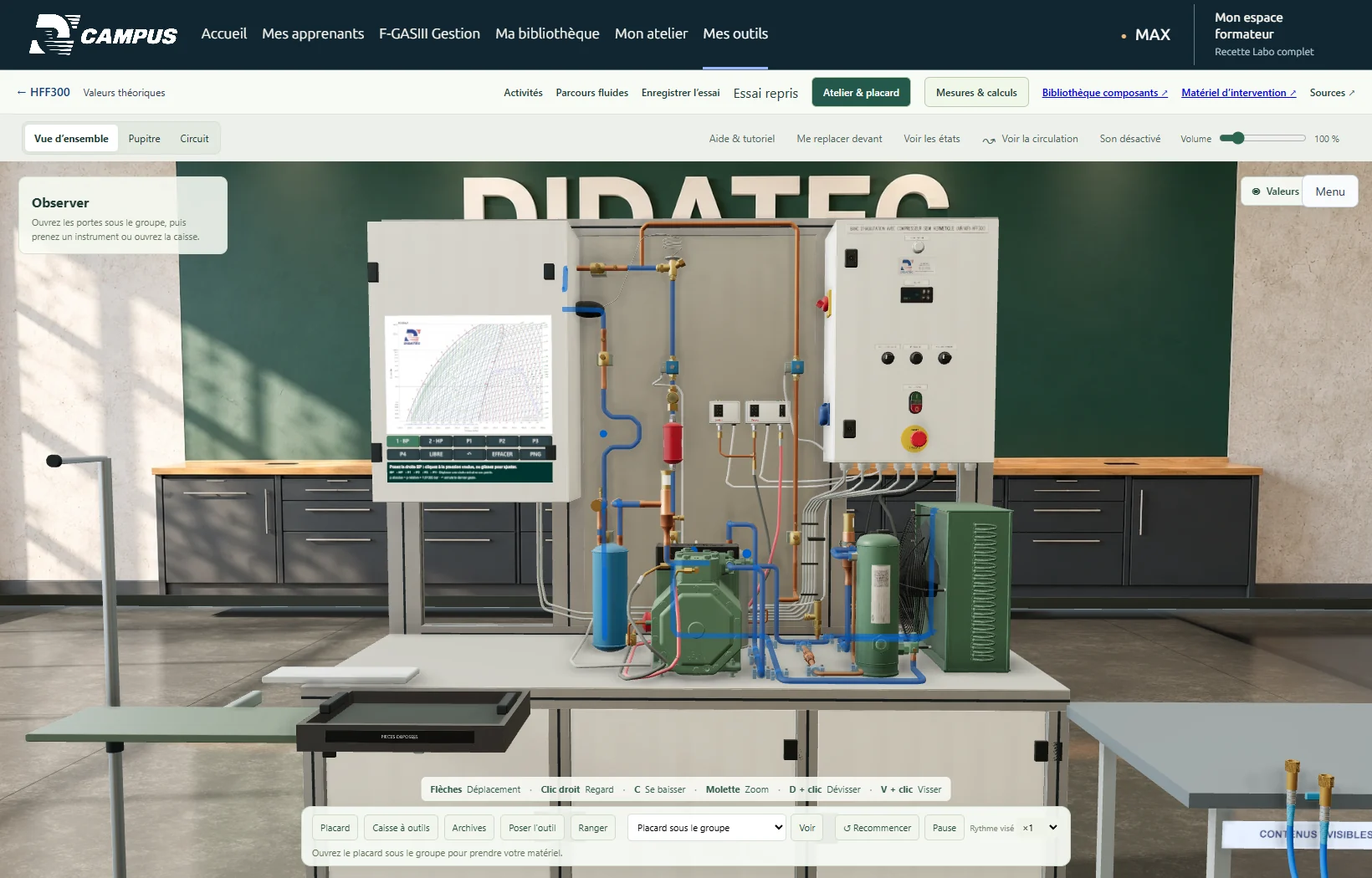Open the Rythme visé speed dropdown
1372x878 pixels.
(x=1039, y=828)
